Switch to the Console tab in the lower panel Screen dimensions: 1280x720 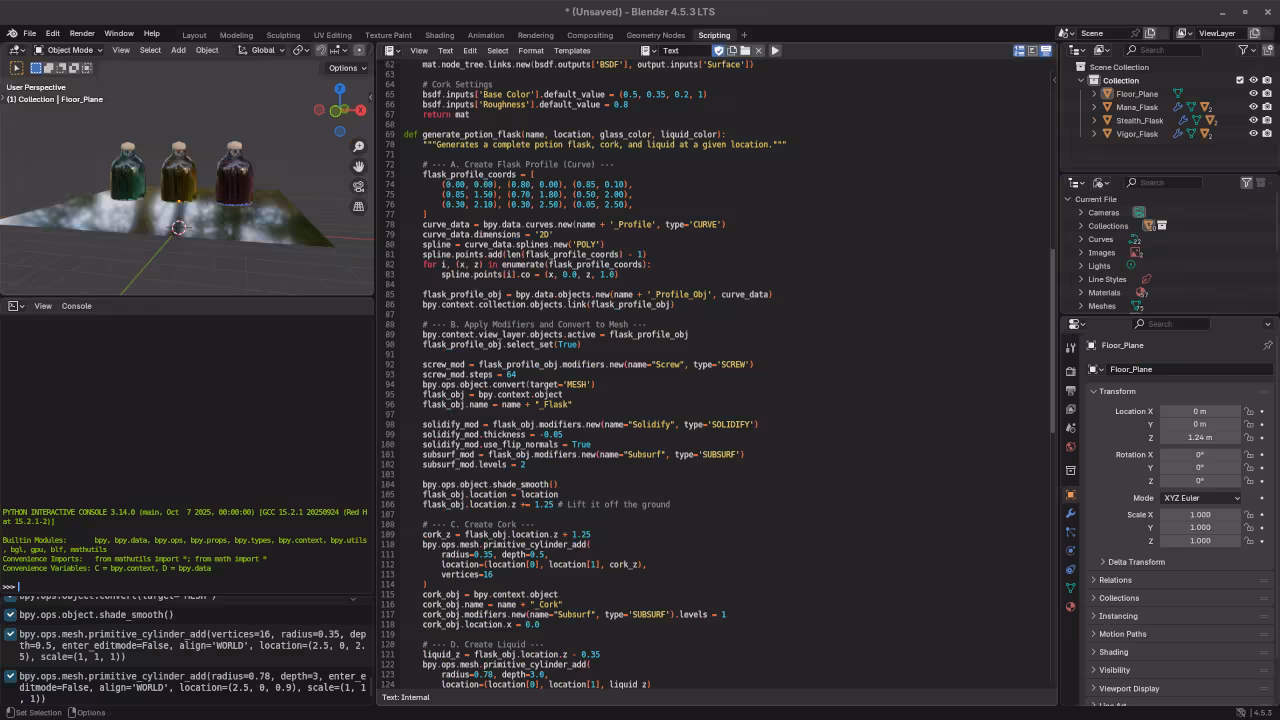(x=76, y=306)
